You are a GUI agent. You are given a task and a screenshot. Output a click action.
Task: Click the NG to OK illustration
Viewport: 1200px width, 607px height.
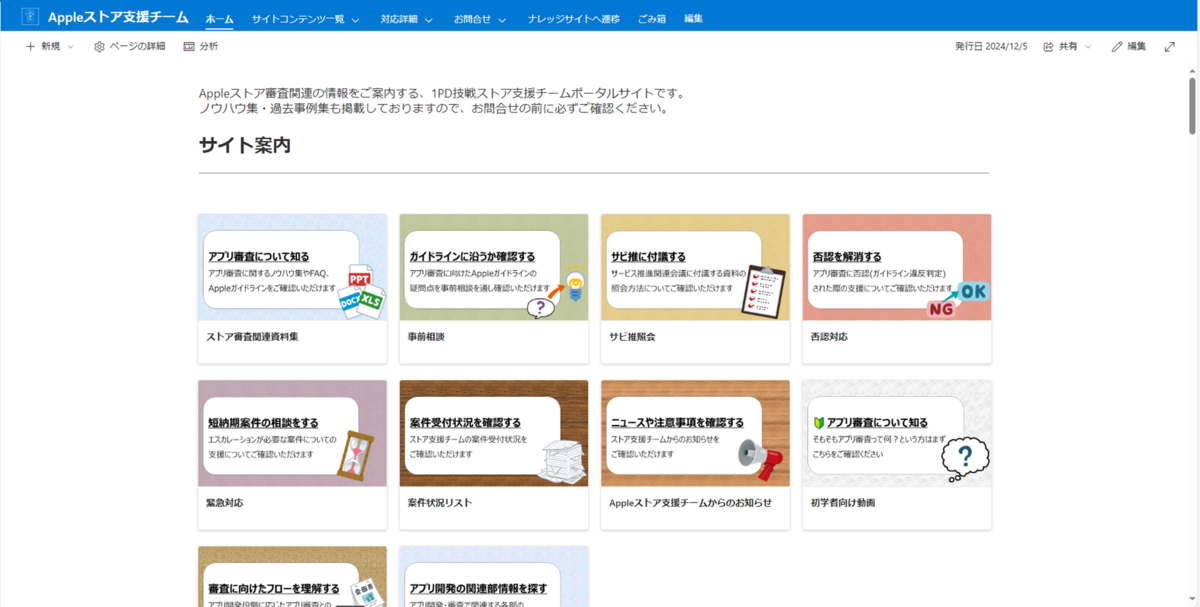[957, 299]
